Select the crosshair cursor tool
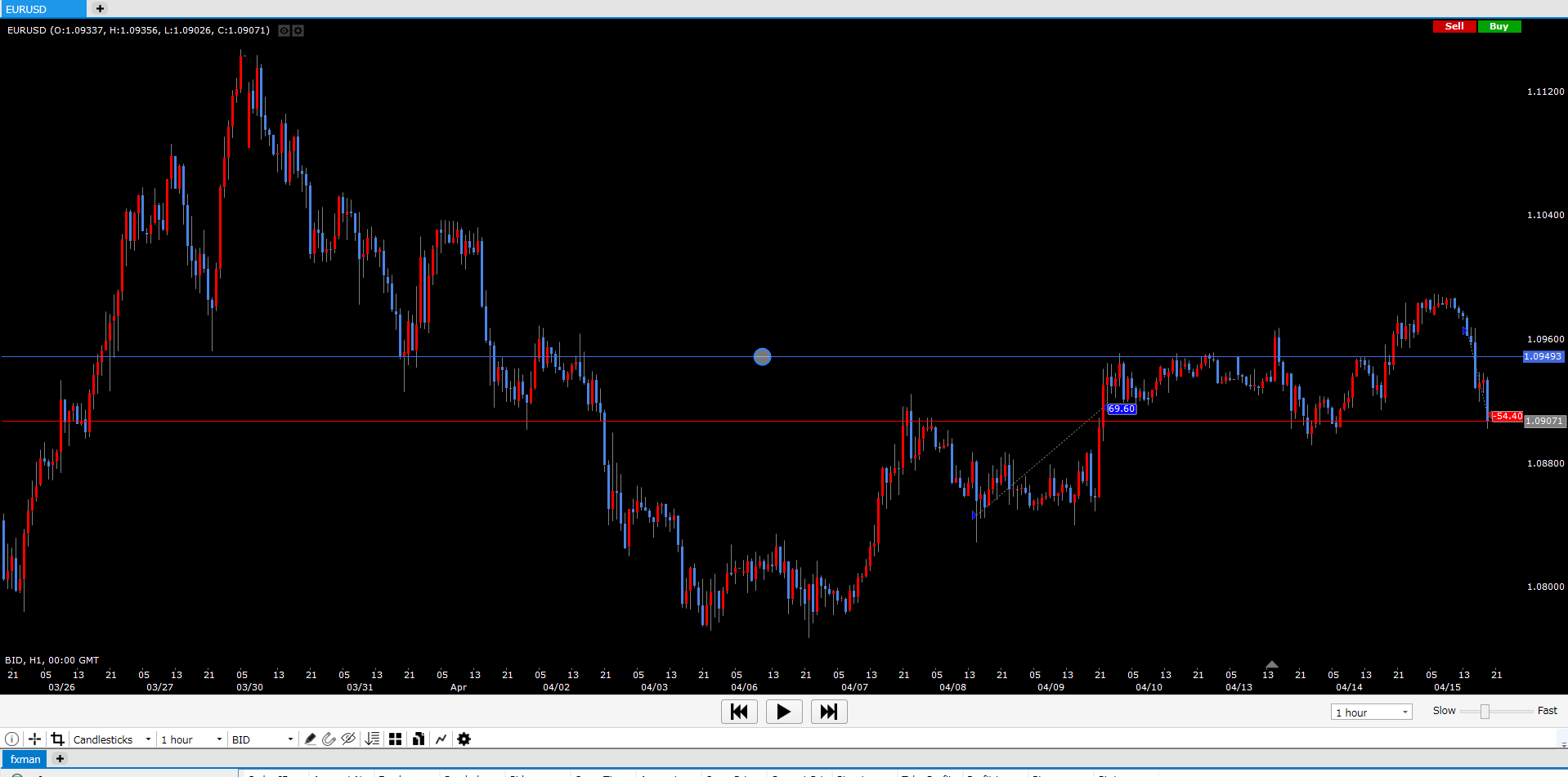Viewport: 1568px width, 777px height. point(34,739)
